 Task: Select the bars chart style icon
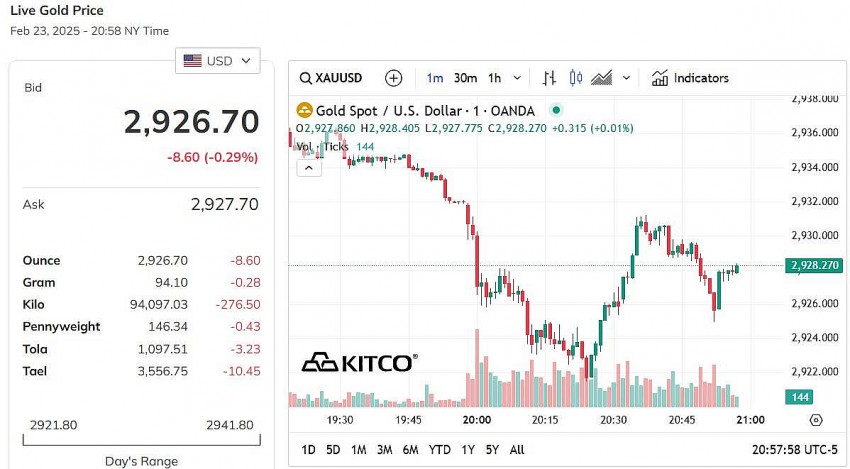click(549, 78)
